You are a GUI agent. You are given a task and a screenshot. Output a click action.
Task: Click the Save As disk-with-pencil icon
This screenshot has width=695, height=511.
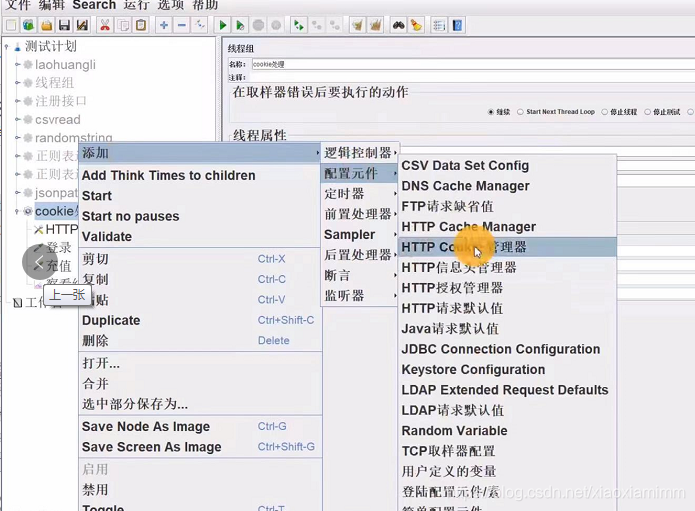pyautogui.click(x=82, y=25)
